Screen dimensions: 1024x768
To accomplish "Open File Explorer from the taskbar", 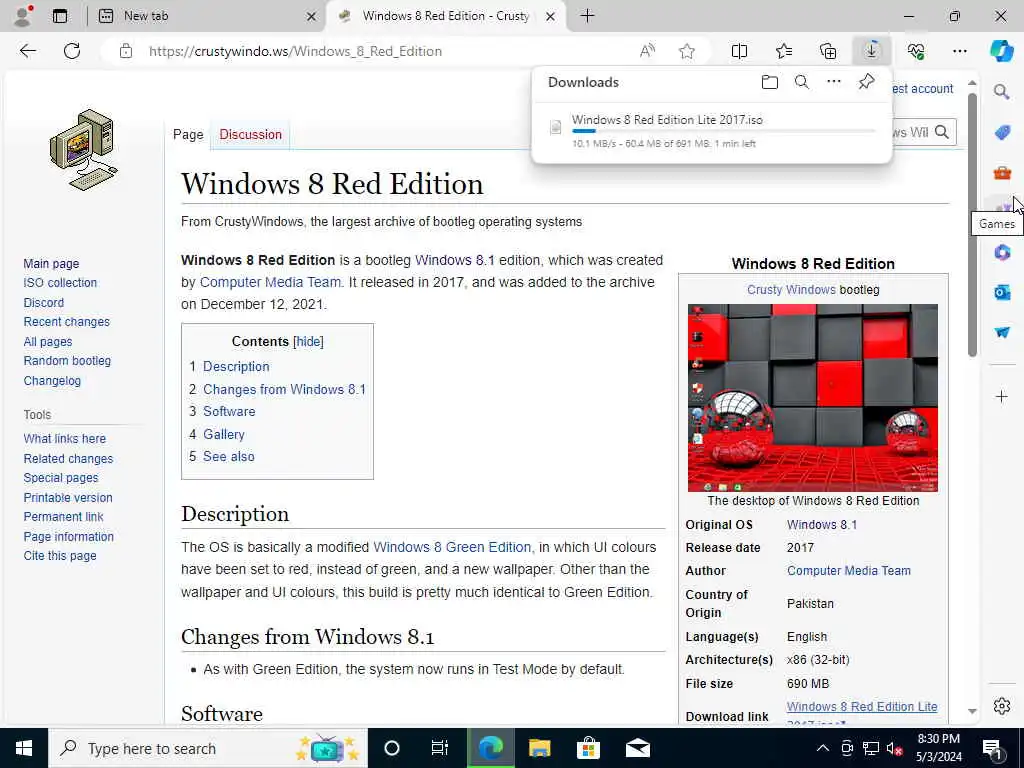I will click(539, 748).
